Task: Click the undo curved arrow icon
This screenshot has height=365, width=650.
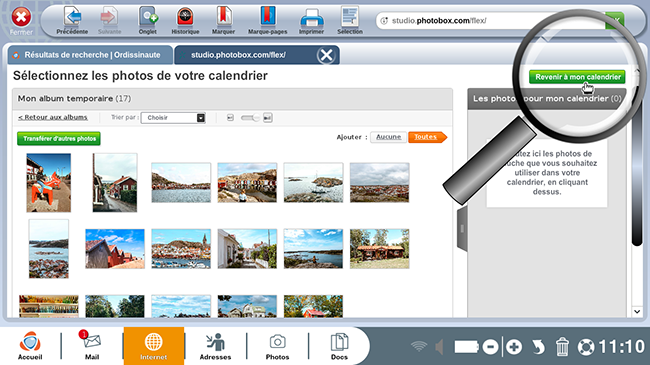Action: [x=538, y=347]
